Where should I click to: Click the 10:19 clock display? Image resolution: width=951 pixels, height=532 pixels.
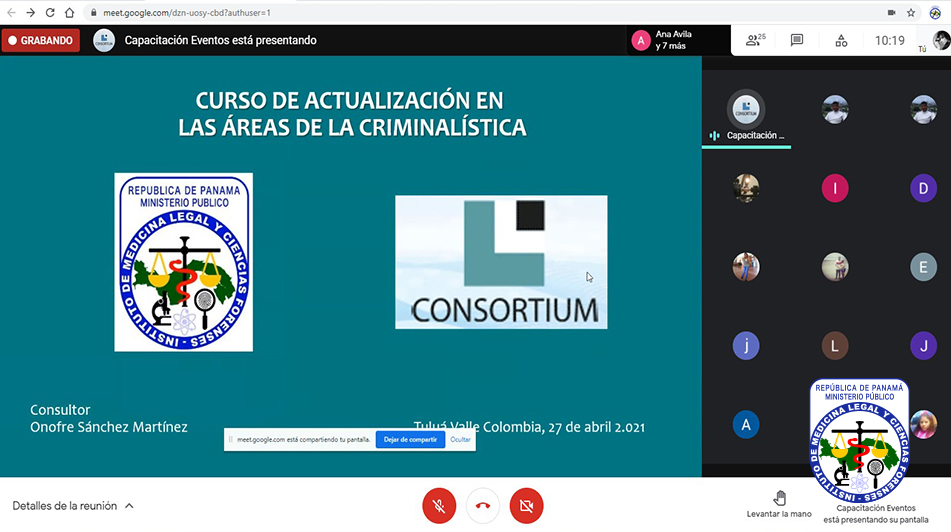[889, 41]
